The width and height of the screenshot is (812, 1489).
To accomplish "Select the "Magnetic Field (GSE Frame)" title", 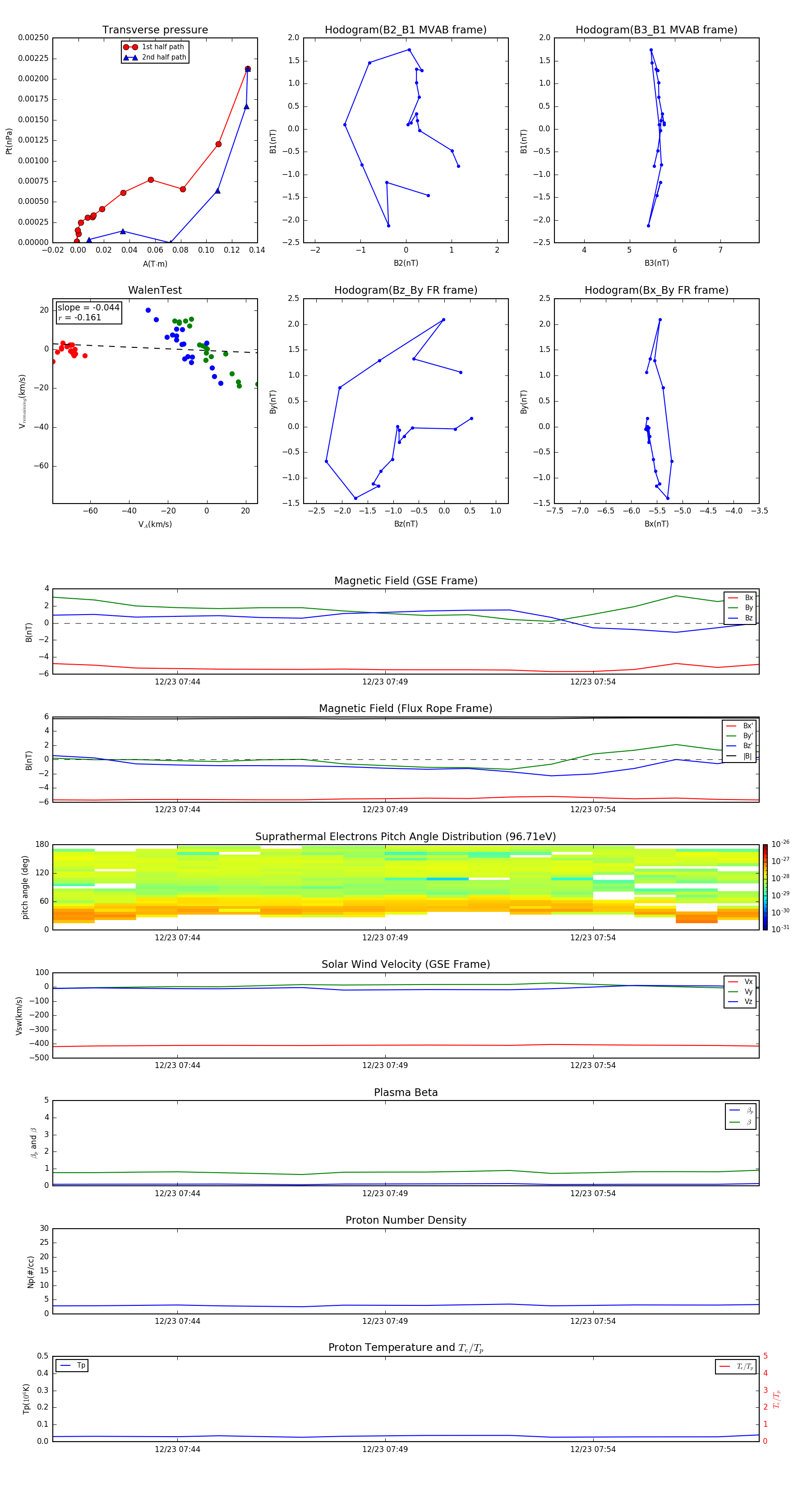I will [x=406, y=581].
